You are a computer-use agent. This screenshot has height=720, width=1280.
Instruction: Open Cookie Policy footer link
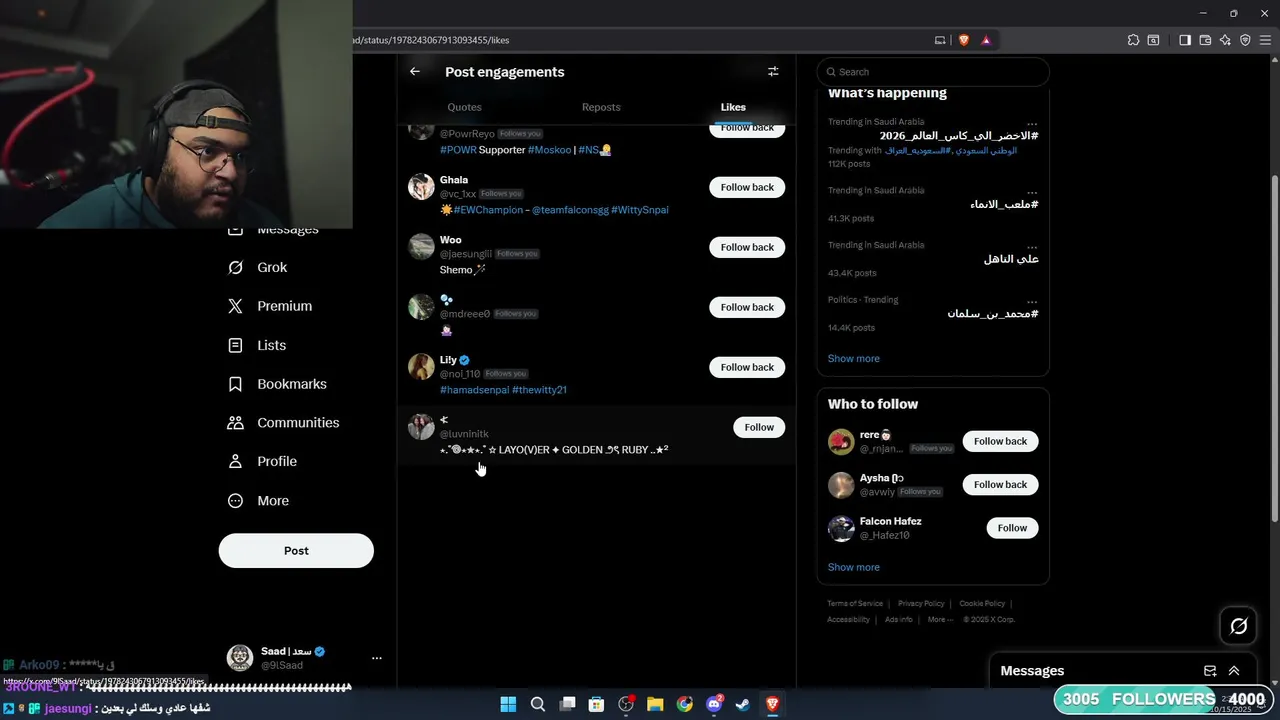[982, 604]
